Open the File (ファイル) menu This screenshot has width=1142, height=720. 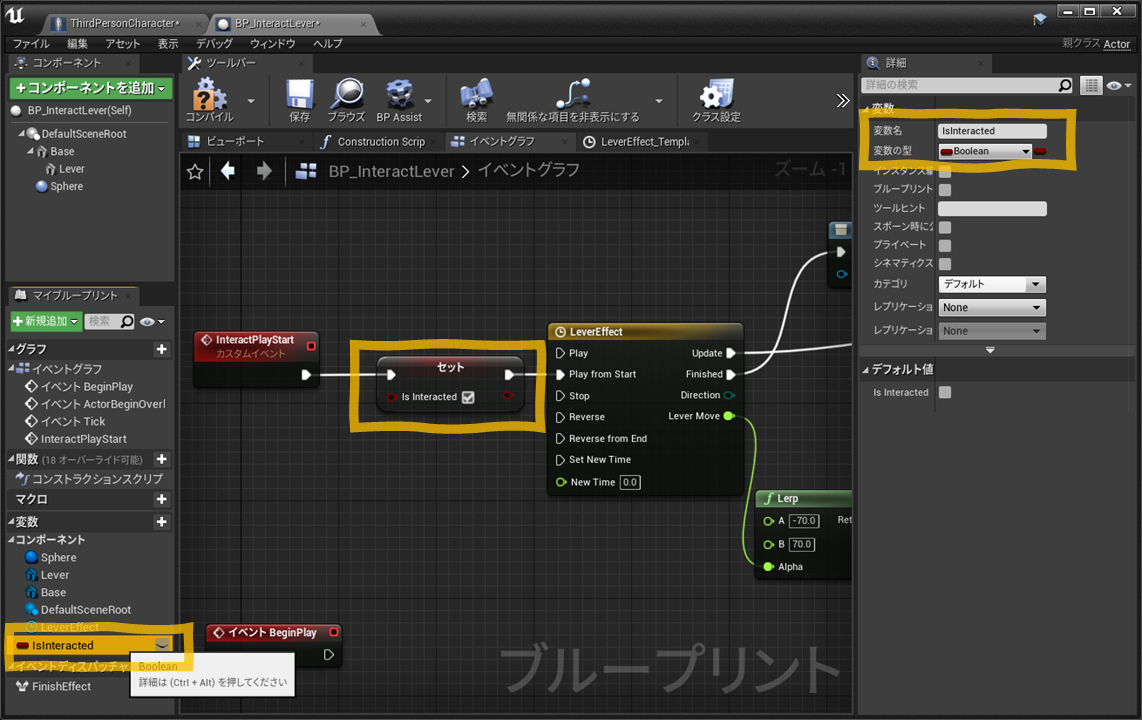pos(31,44)
